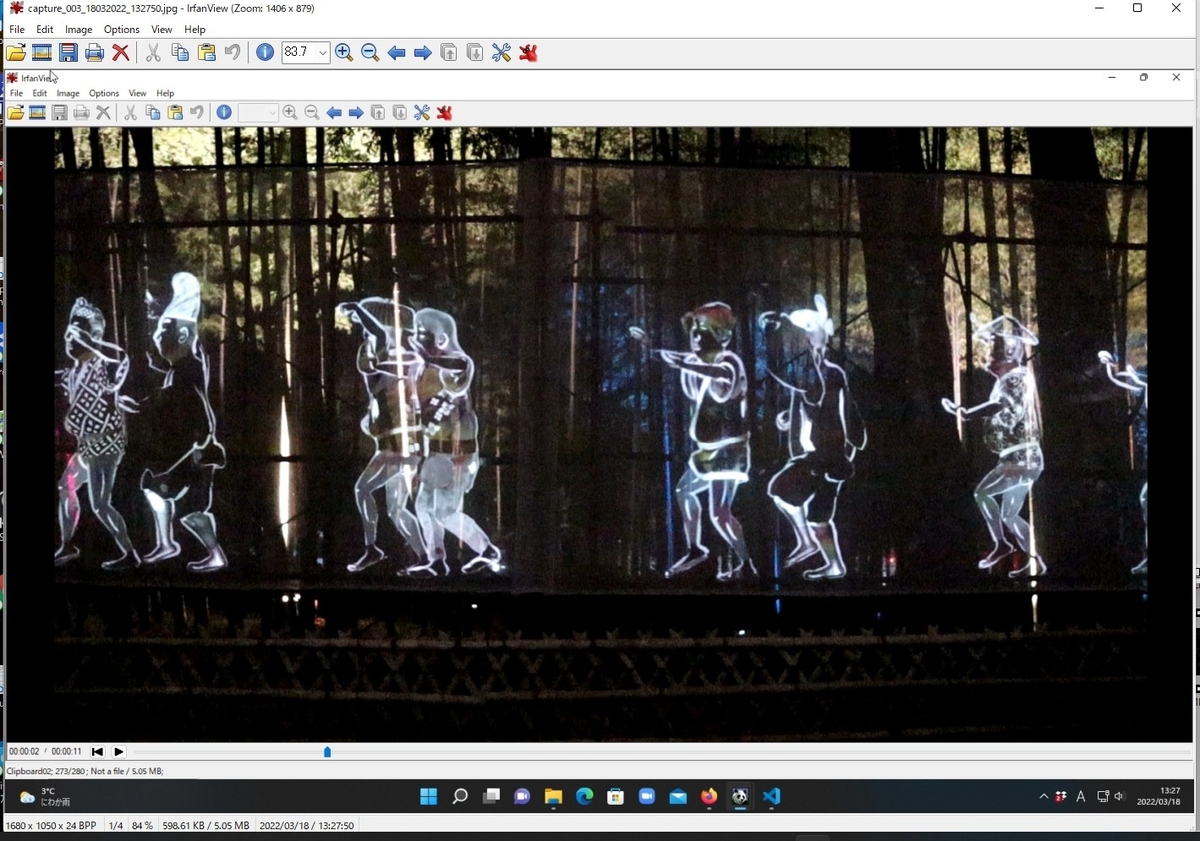Viewport: 1200px width, 841px height.
Task: Click Open folder icon in inner IrfanView window
Action: (16, 113)
